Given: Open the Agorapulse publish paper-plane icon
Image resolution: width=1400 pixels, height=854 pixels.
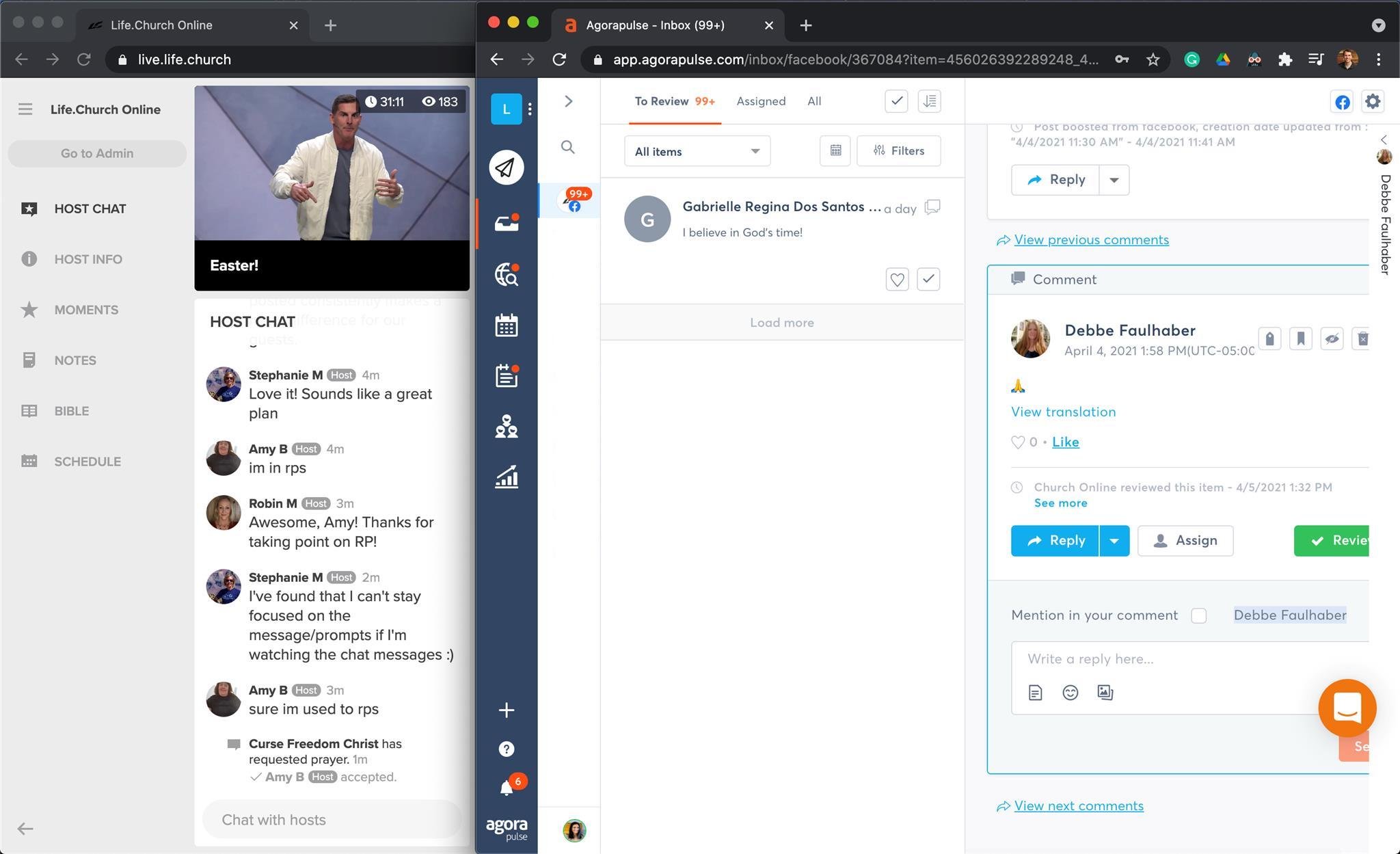Looking at the screenshot, I should click(x=506, y=167).
